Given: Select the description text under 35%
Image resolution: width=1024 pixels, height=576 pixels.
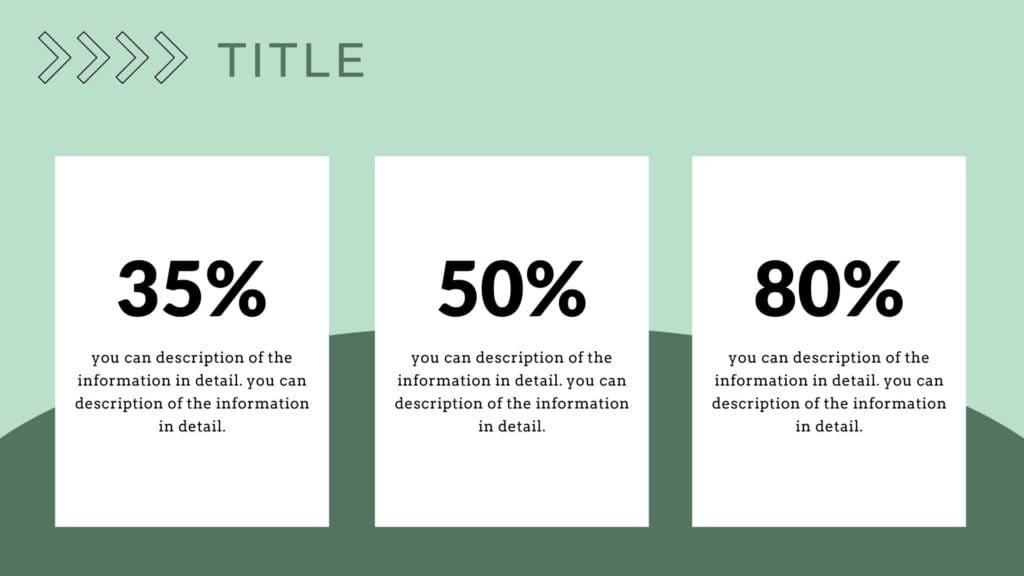Looking at the screenshot, I should (192, 392).
